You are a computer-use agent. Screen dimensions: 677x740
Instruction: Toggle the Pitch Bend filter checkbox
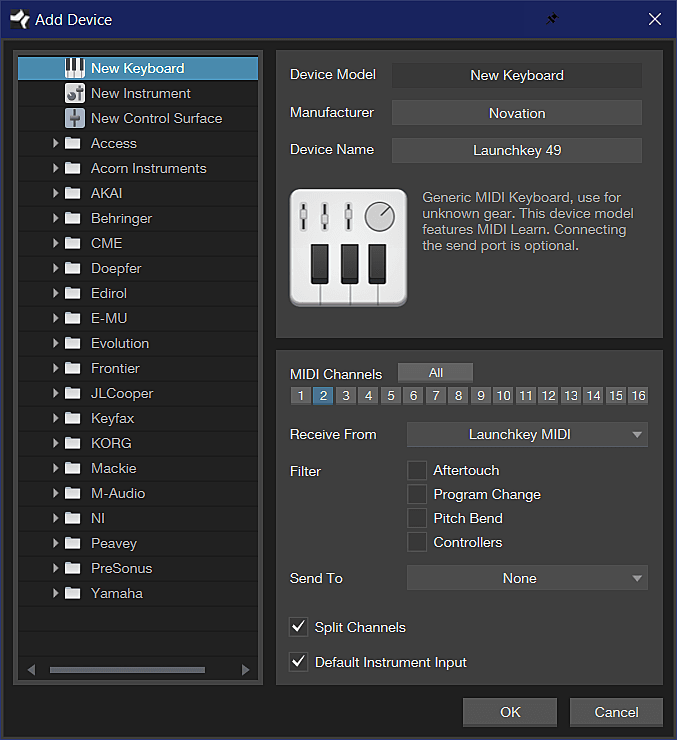click(x=417, y=518)
